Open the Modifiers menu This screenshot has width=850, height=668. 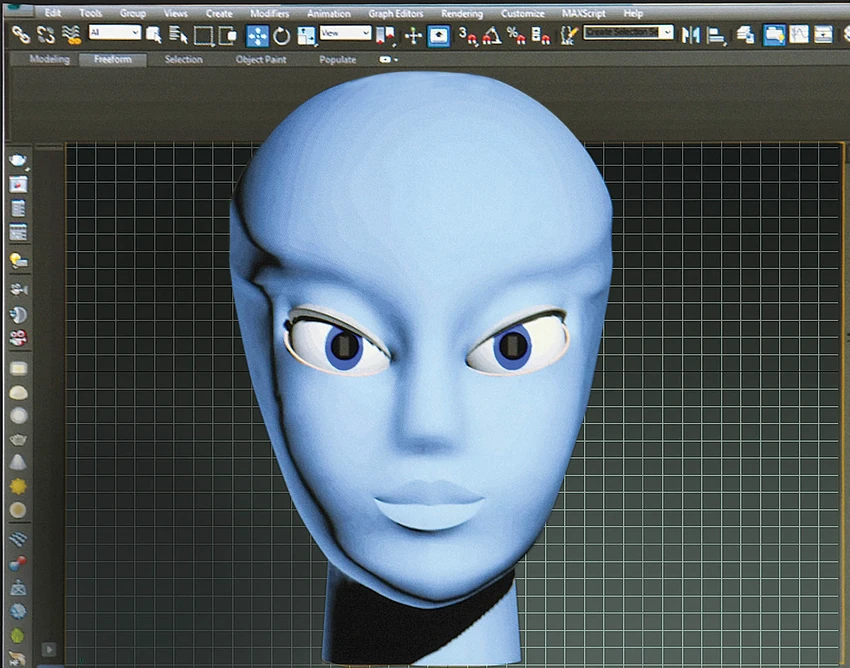tap(269, 13)
